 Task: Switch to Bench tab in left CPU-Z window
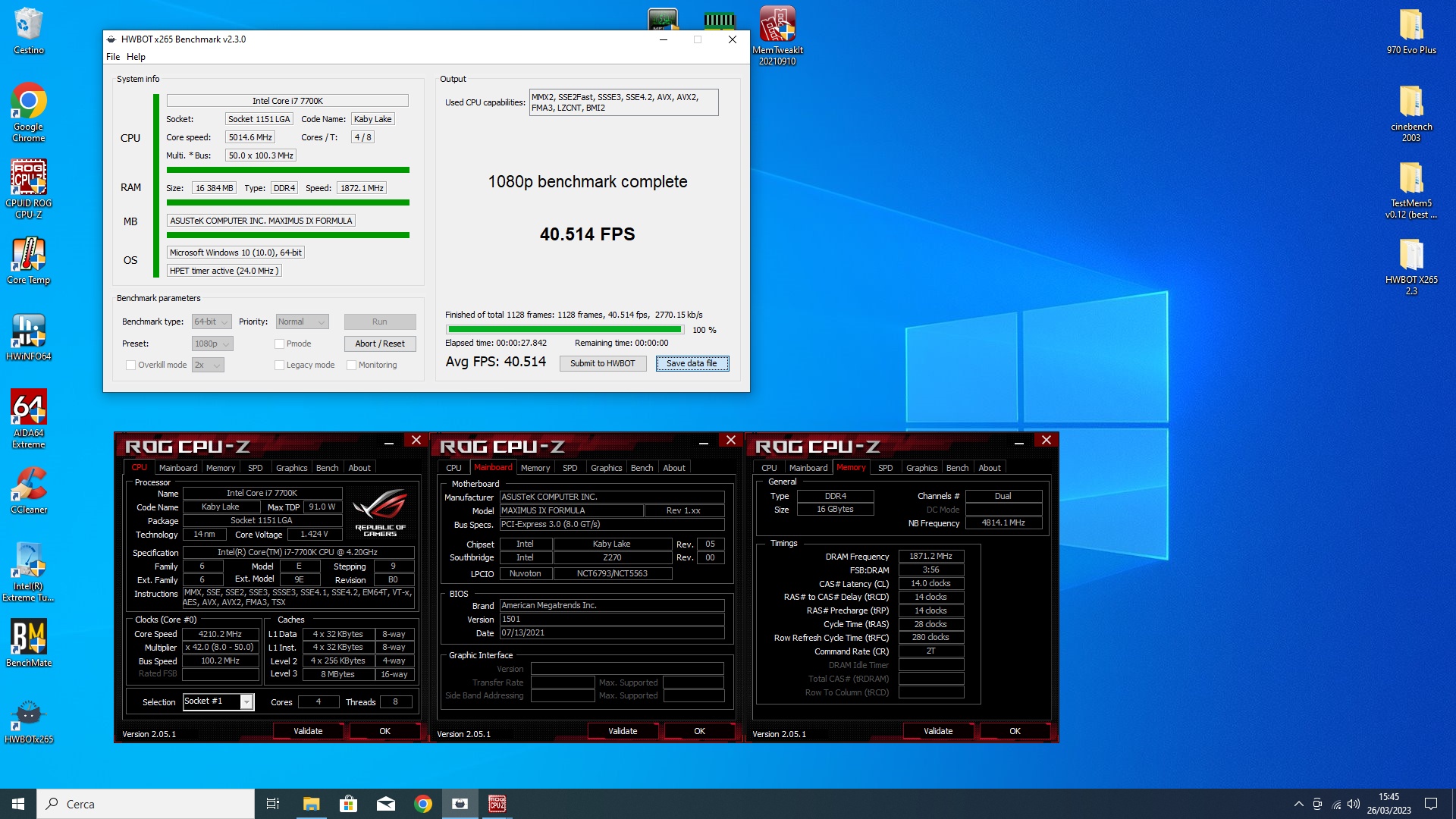[x=328, y=468]
